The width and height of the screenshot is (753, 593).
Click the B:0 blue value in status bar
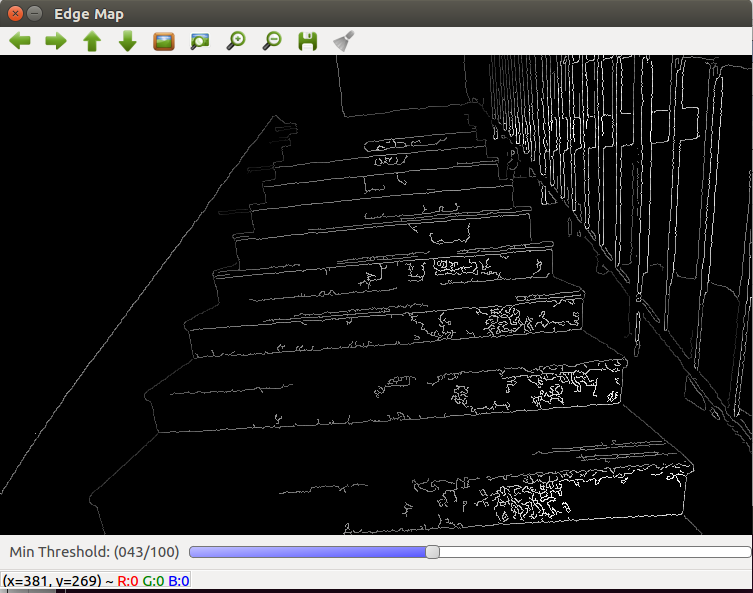click(179, 581)
